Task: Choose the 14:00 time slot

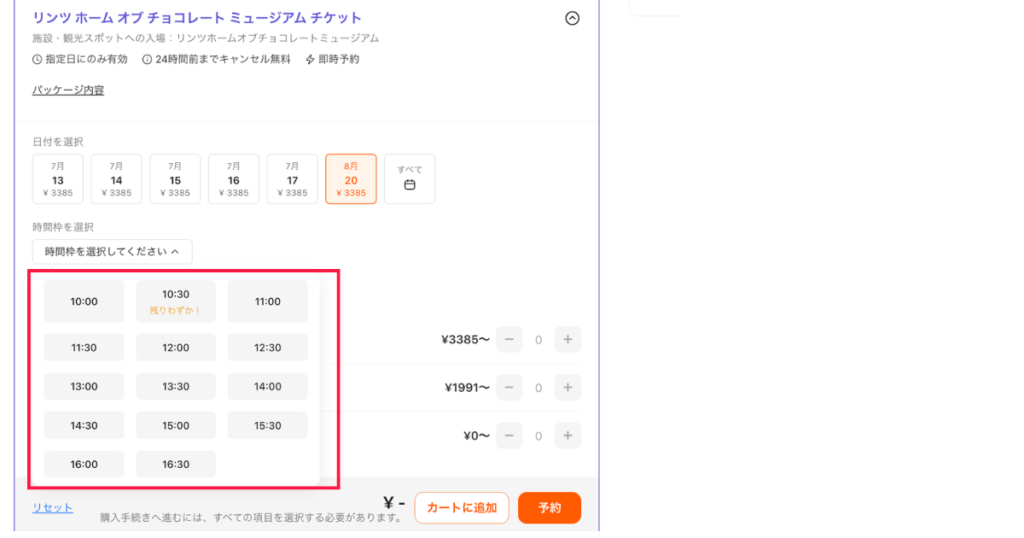Action: [268, 387]
